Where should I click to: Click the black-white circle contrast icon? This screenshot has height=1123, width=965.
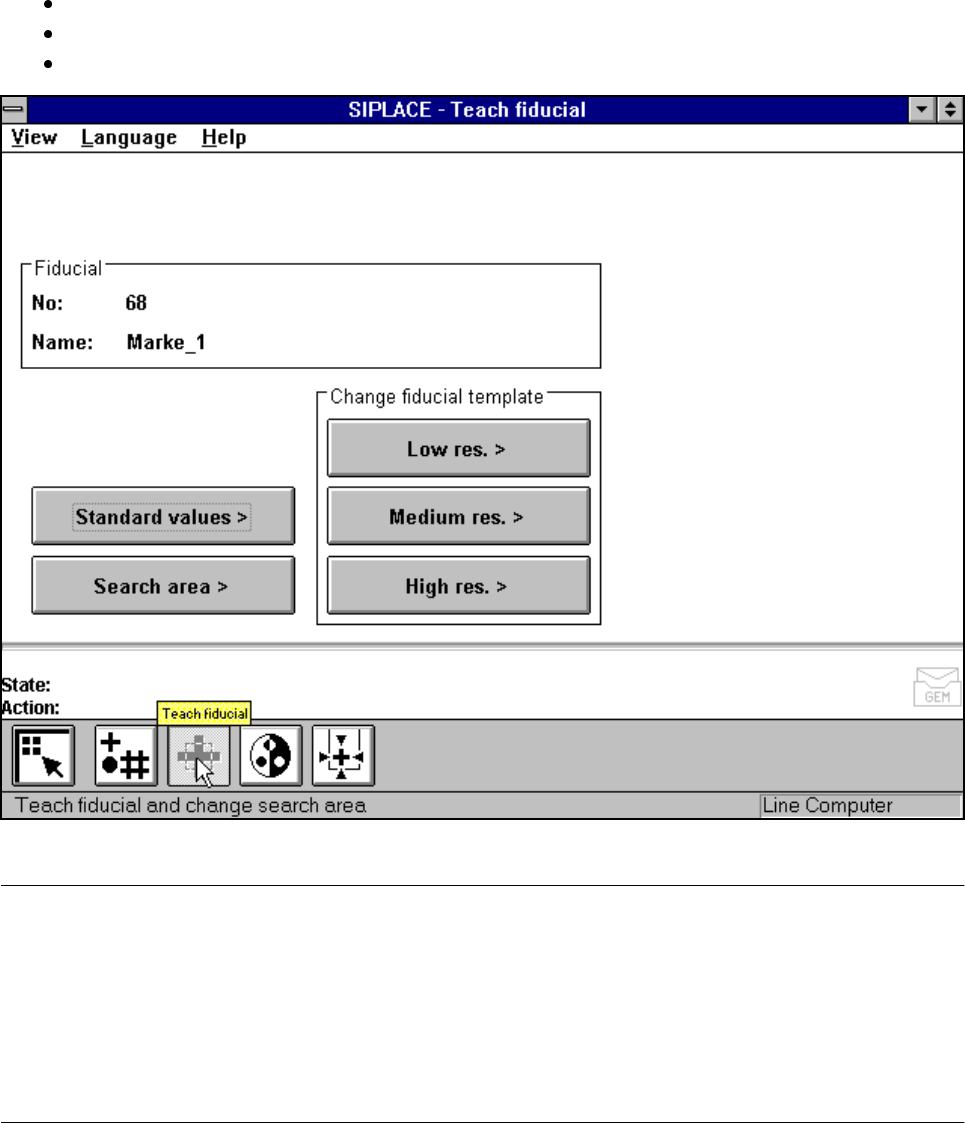pos(271,756)
